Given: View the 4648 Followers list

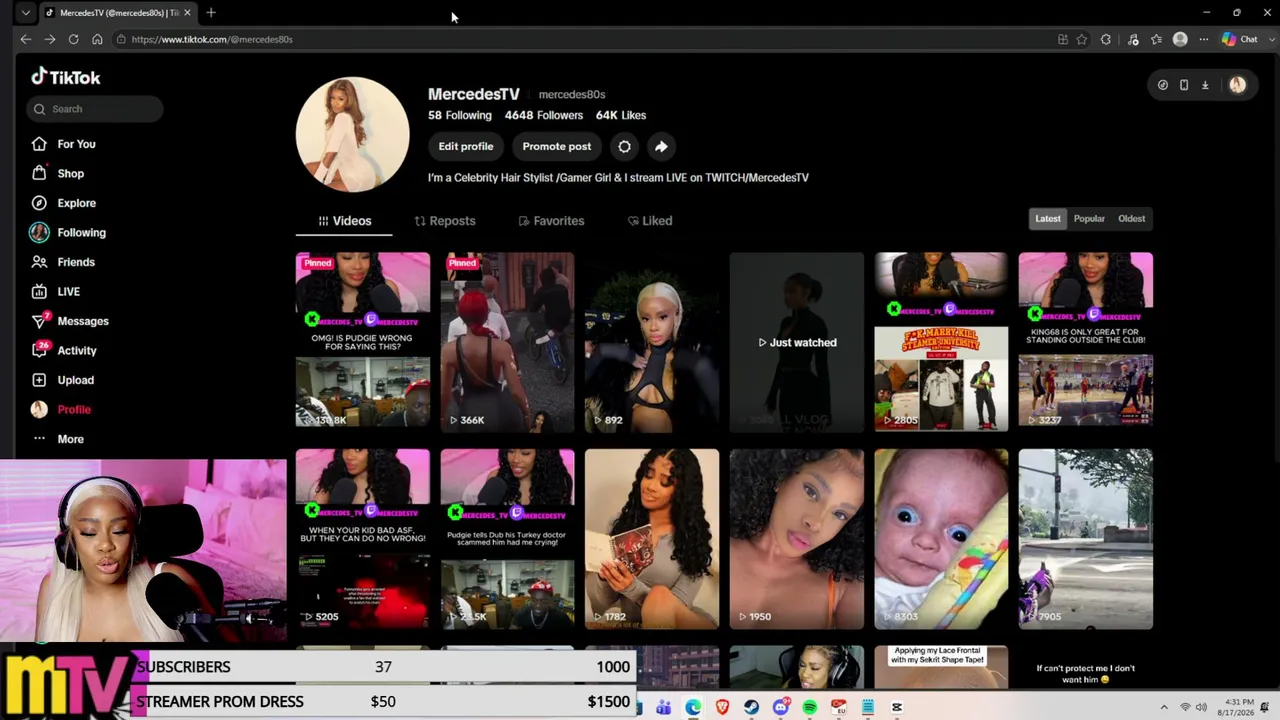Looking at the screenshot, I should tap(544, 115).
